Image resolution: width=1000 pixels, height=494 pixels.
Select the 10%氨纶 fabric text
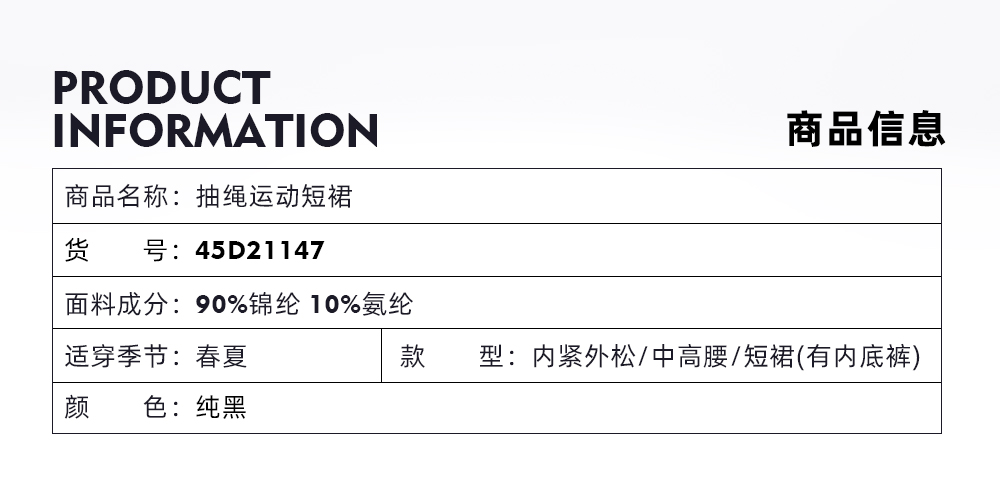click(361, 303)
